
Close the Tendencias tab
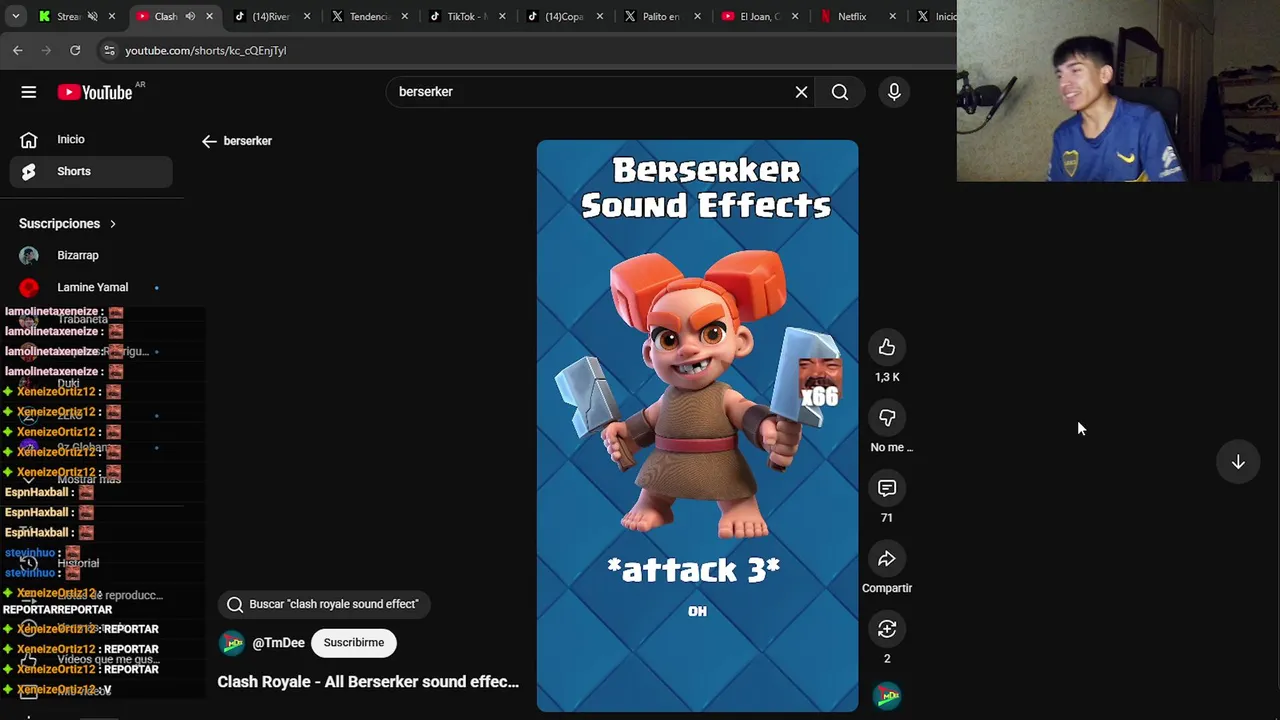click(x=404, y=16)
